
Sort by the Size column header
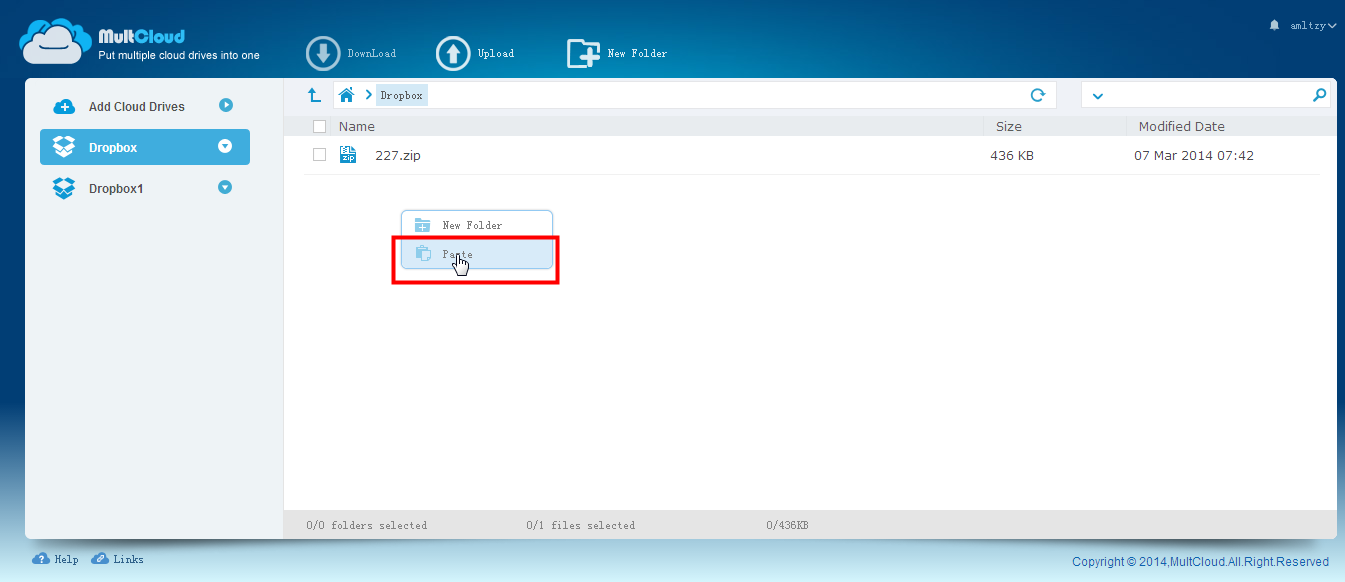click(x=1009, y=127)
